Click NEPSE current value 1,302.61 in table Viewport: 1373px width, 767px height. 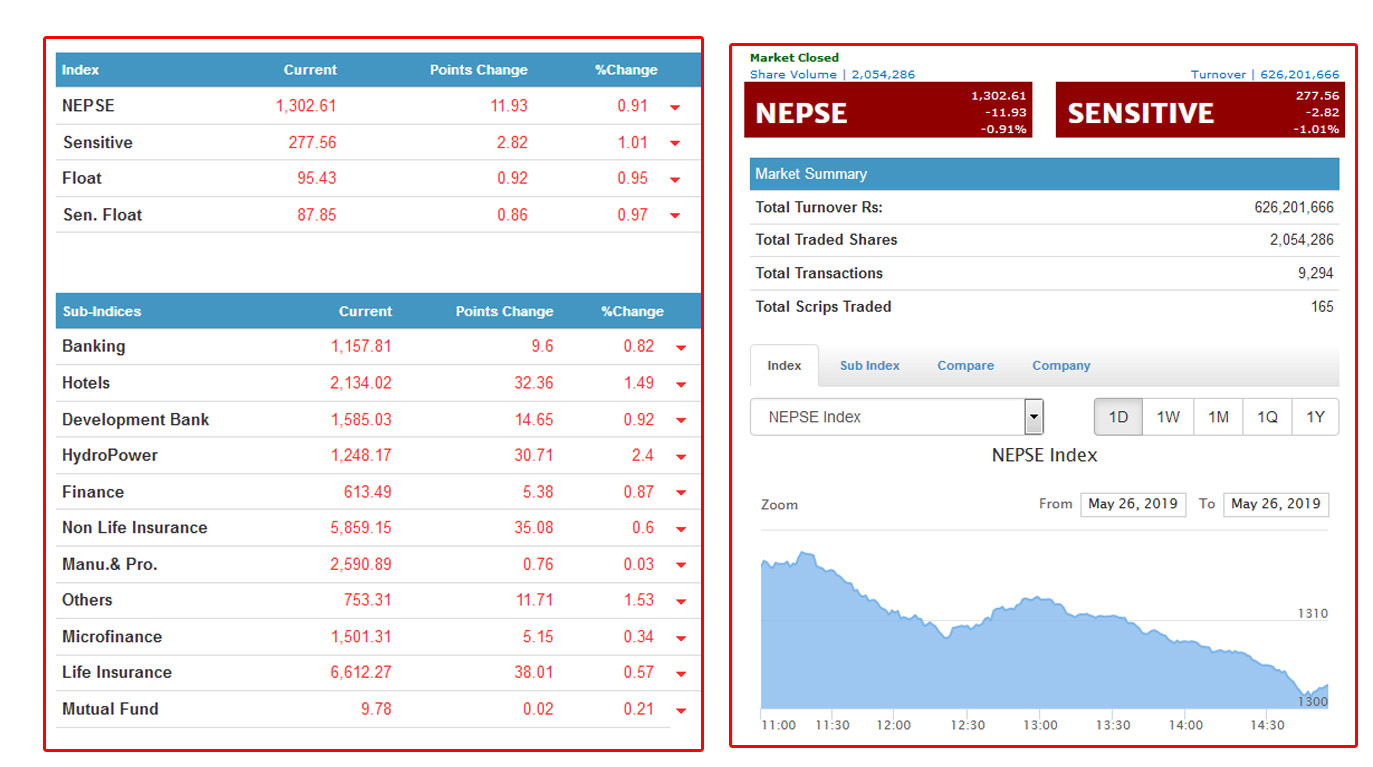point(306,106)
